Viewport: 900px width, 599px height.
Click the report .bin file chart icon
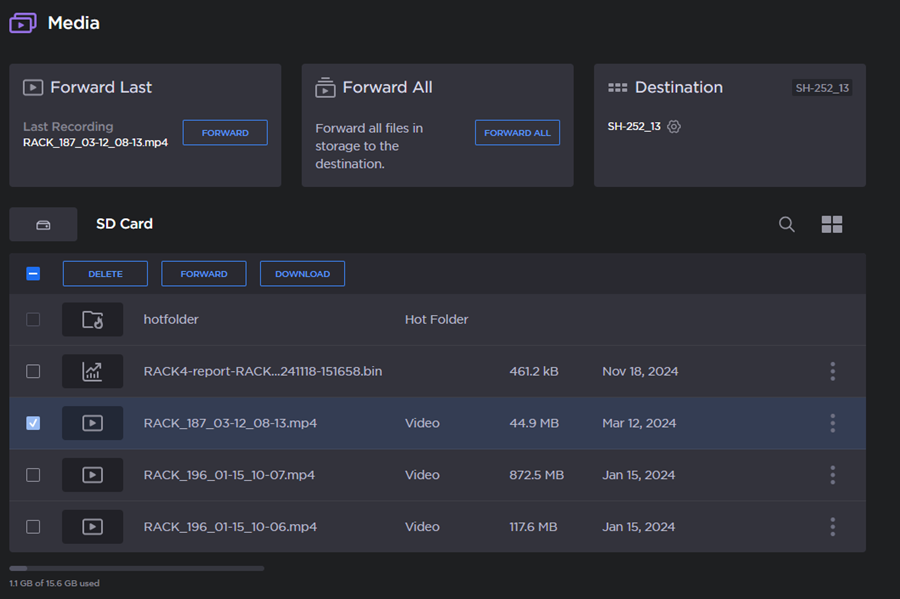pos(92,372)
